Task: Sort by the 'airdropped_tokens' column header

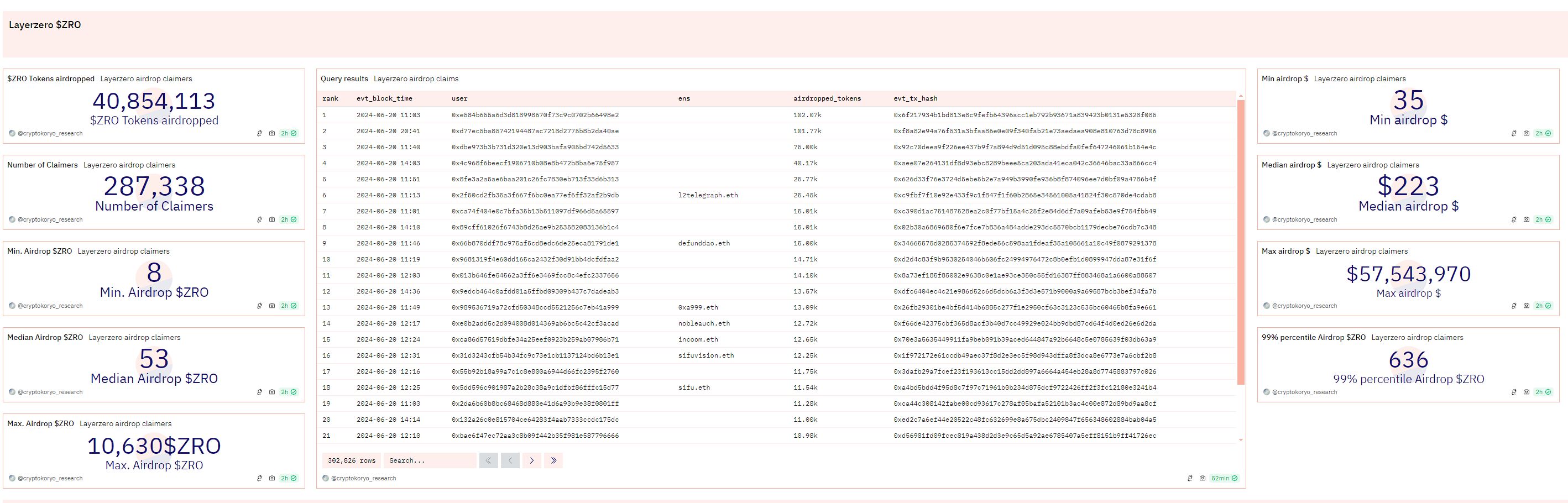Action: (827, 98)
